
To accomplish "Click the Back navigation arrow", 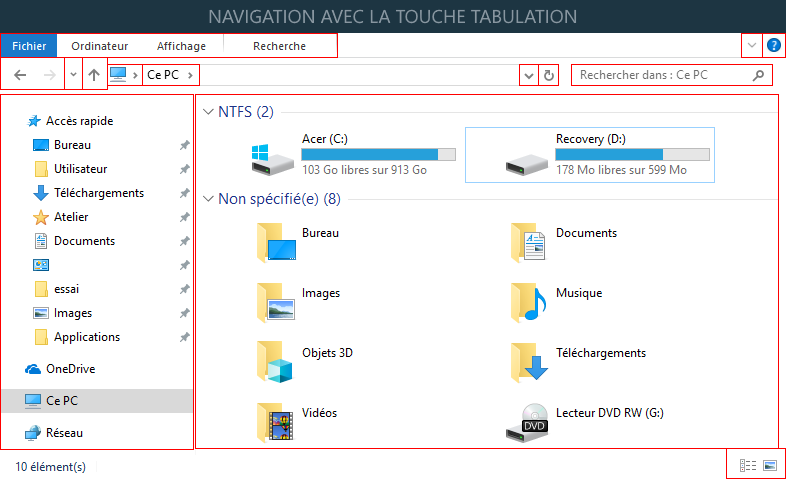I will click(20, 75).
